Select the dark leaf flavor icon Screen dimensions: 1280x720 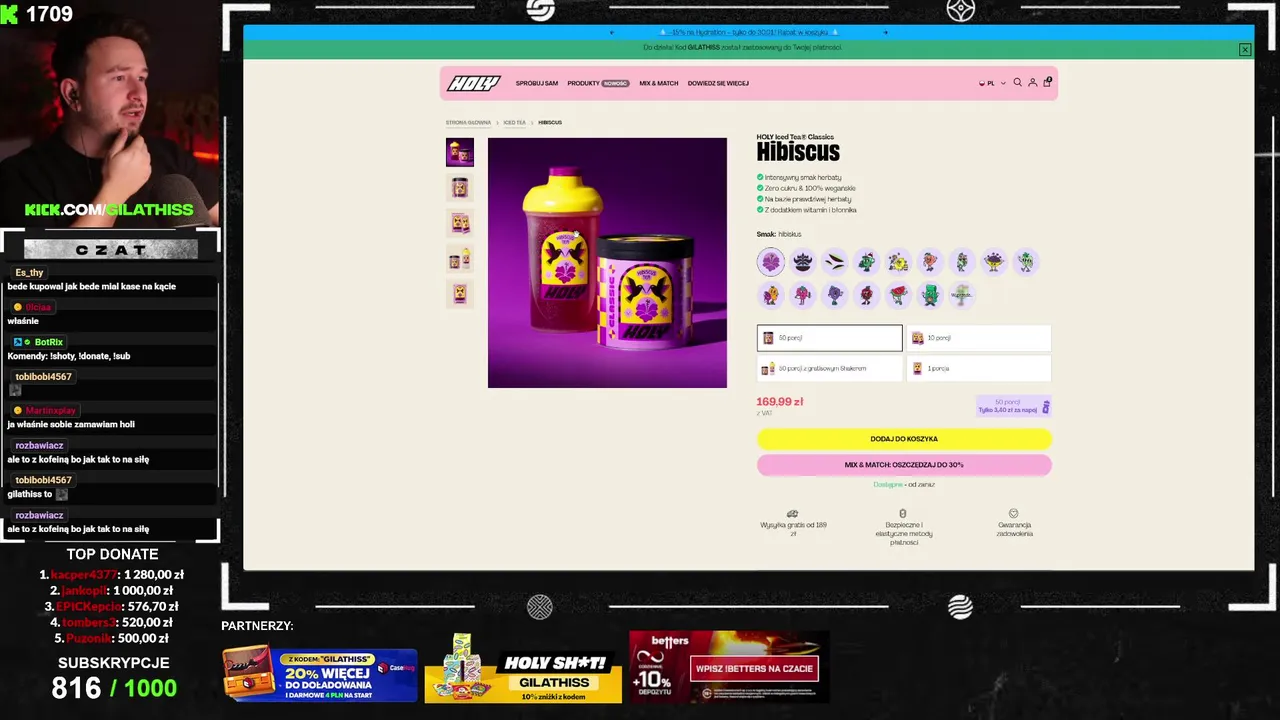pos(835,262)
